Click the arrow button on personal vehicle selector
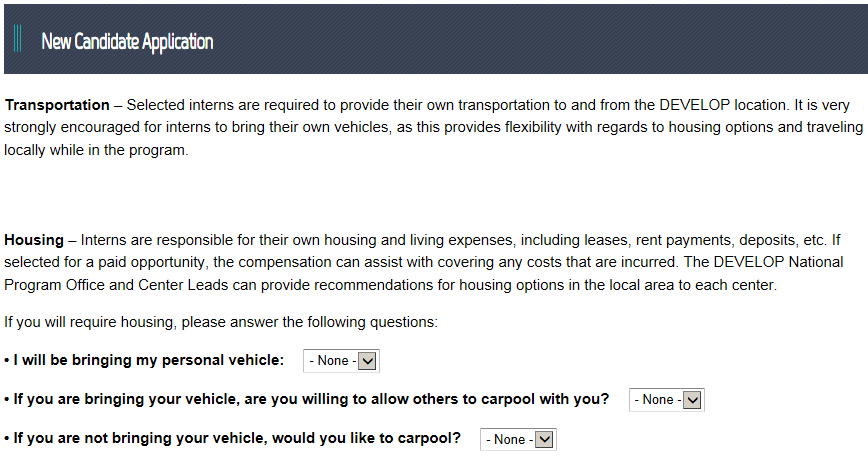Viewport: 868px width, 457px height. click(x=367, y=361)
